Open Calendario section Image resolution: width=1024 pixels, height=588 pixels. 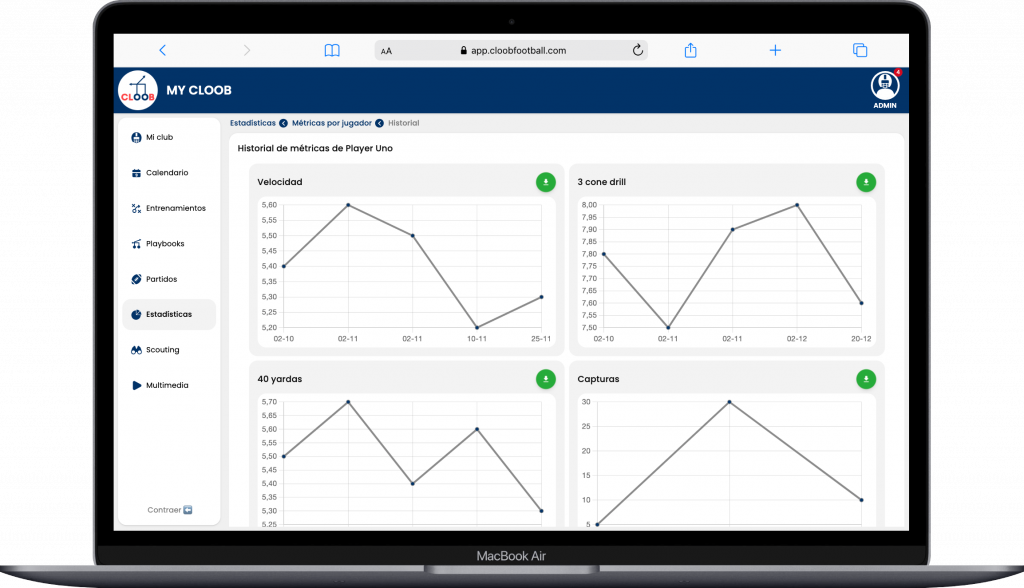coord(166,173)
